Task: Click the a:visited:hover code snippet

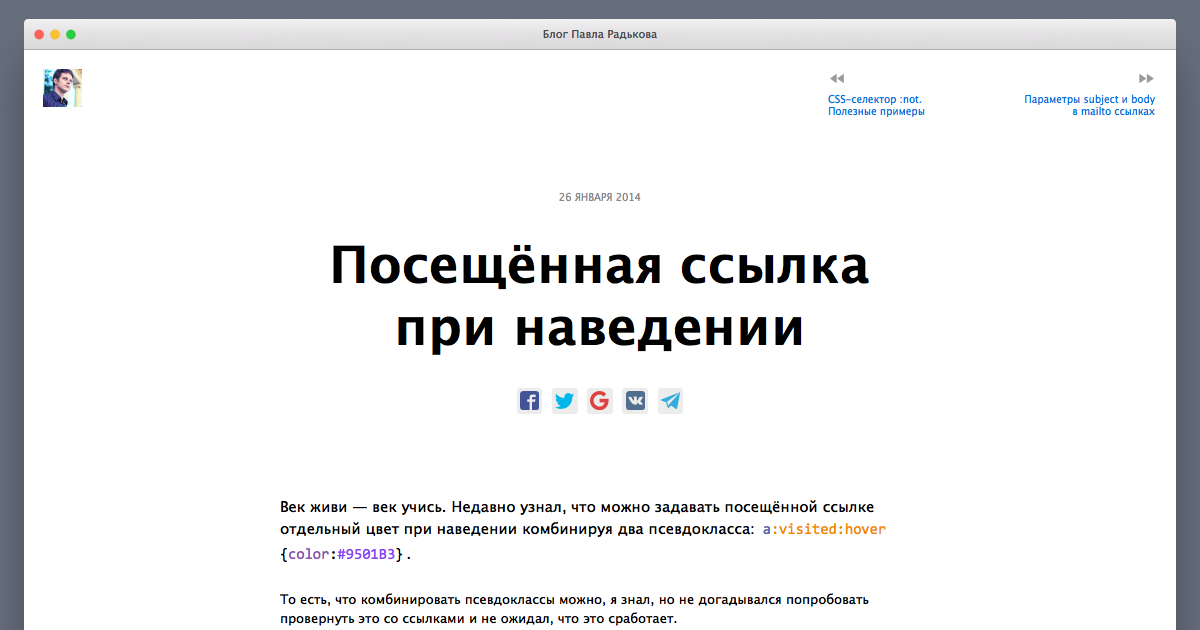Action: pos(824,529)
